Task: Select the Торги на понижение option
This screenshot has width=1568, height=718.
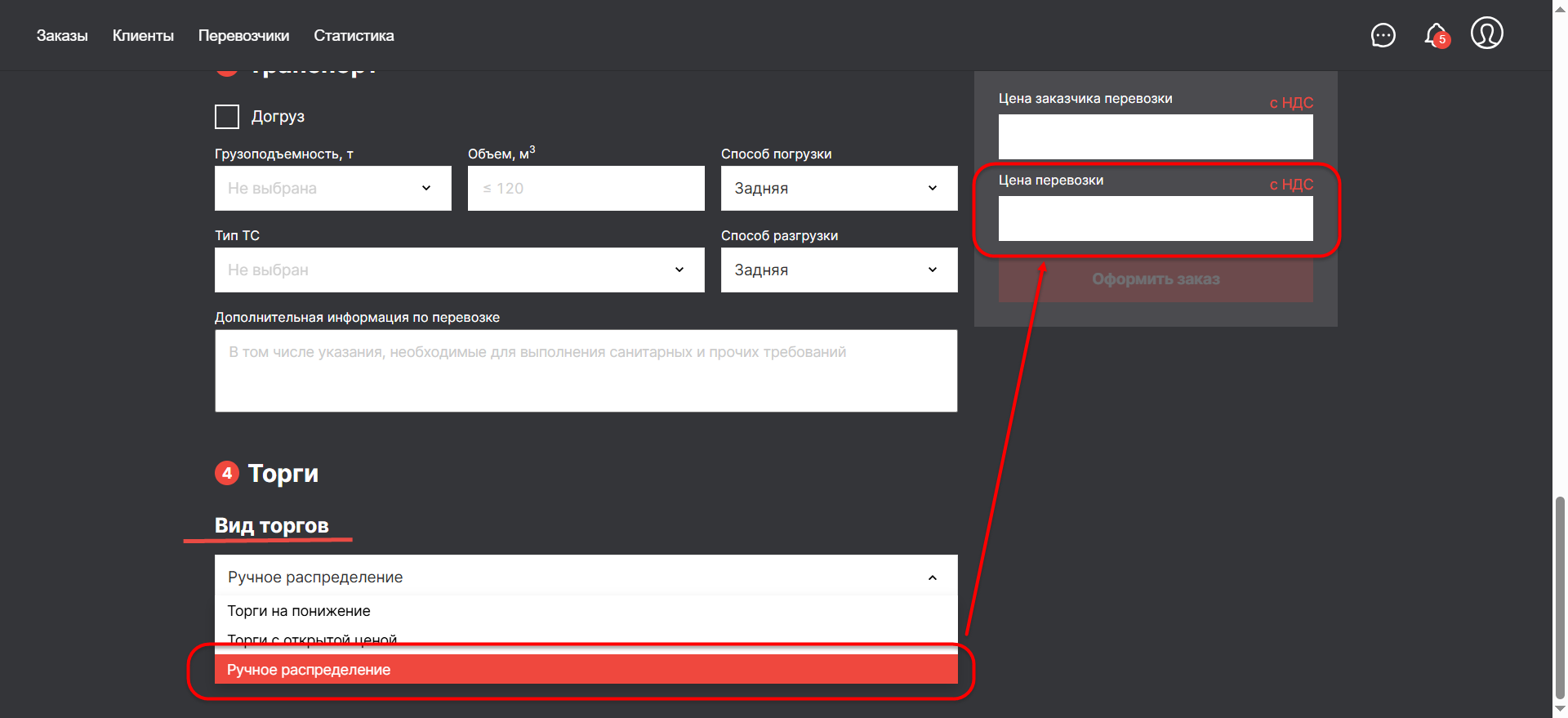Action: 299,611
